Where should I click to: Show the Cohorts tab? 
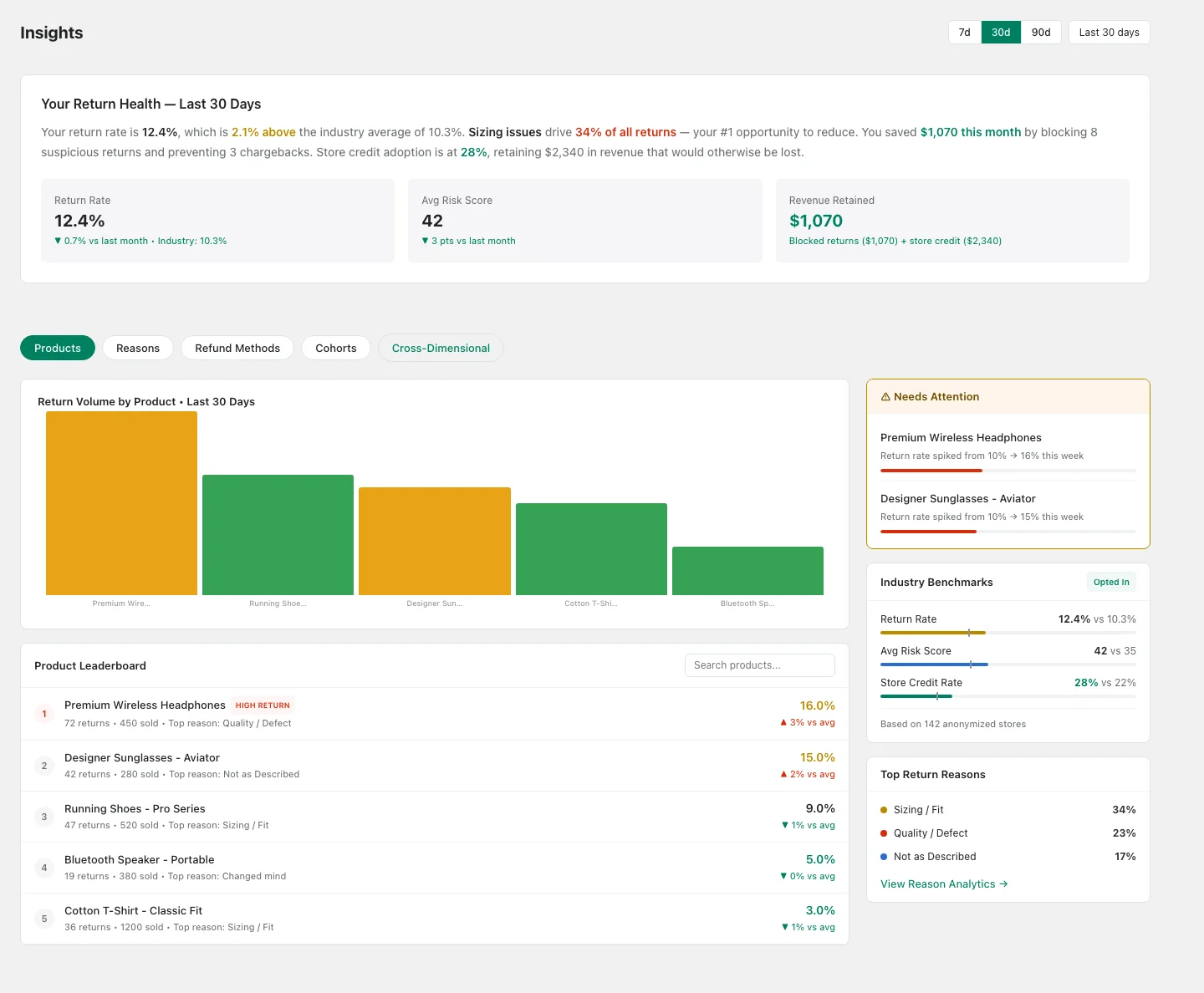coord(336,349)
